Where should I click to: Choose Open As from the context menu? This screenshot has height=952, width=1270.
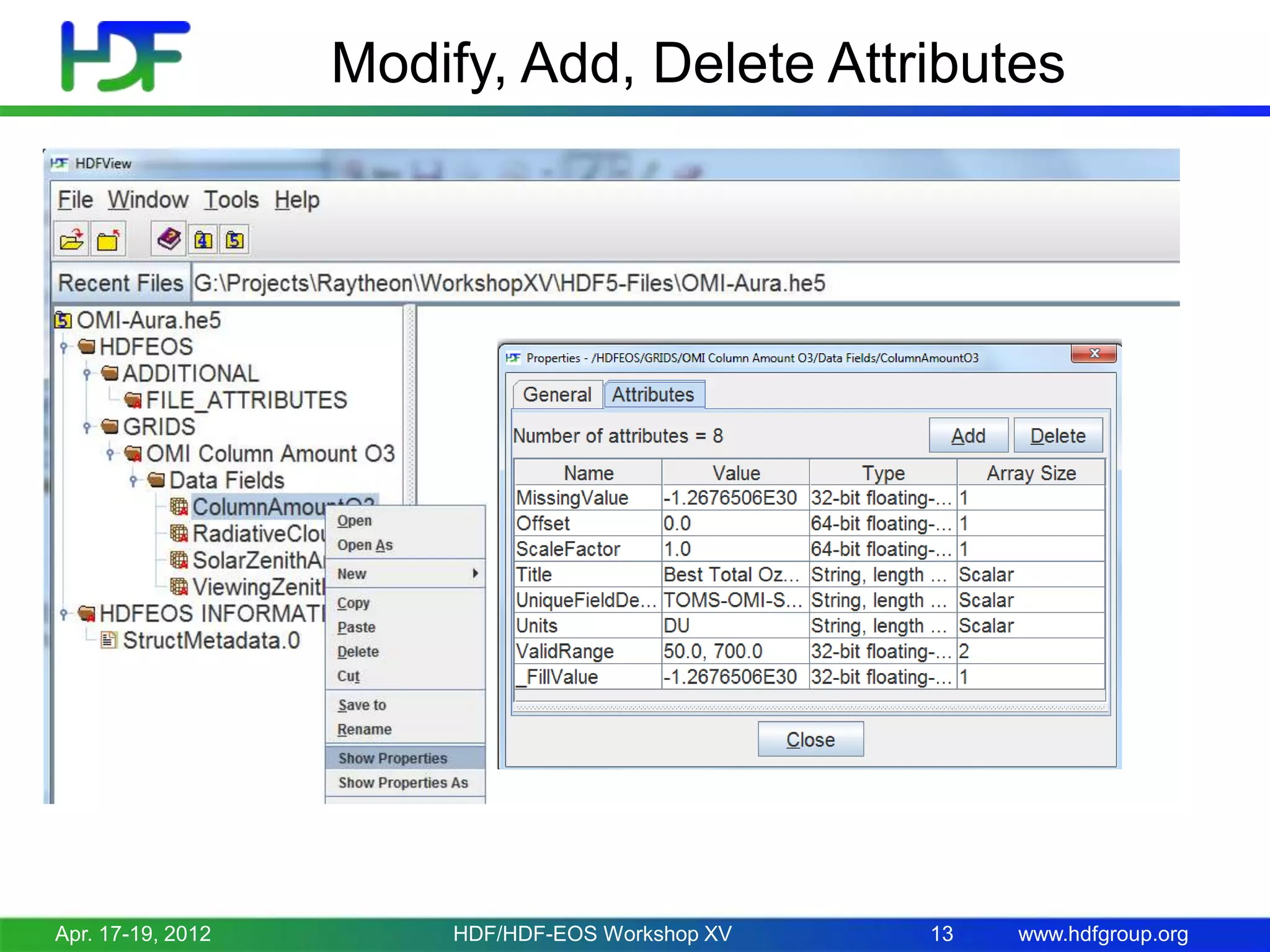[x=405, y=545]
